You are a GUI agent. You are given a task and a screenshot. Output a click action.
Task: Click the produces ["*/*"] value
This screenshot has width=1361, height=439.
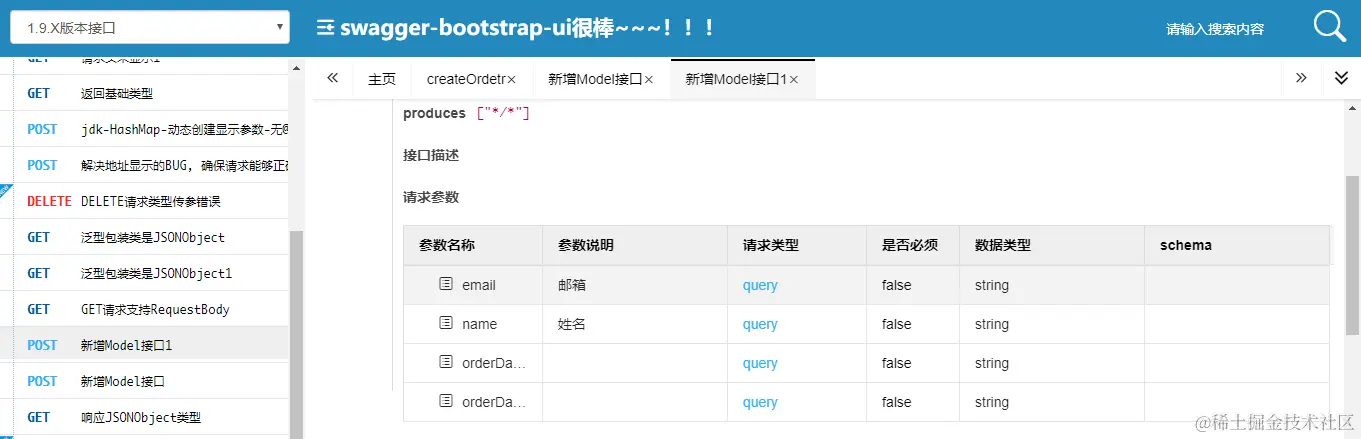(503, 113)
